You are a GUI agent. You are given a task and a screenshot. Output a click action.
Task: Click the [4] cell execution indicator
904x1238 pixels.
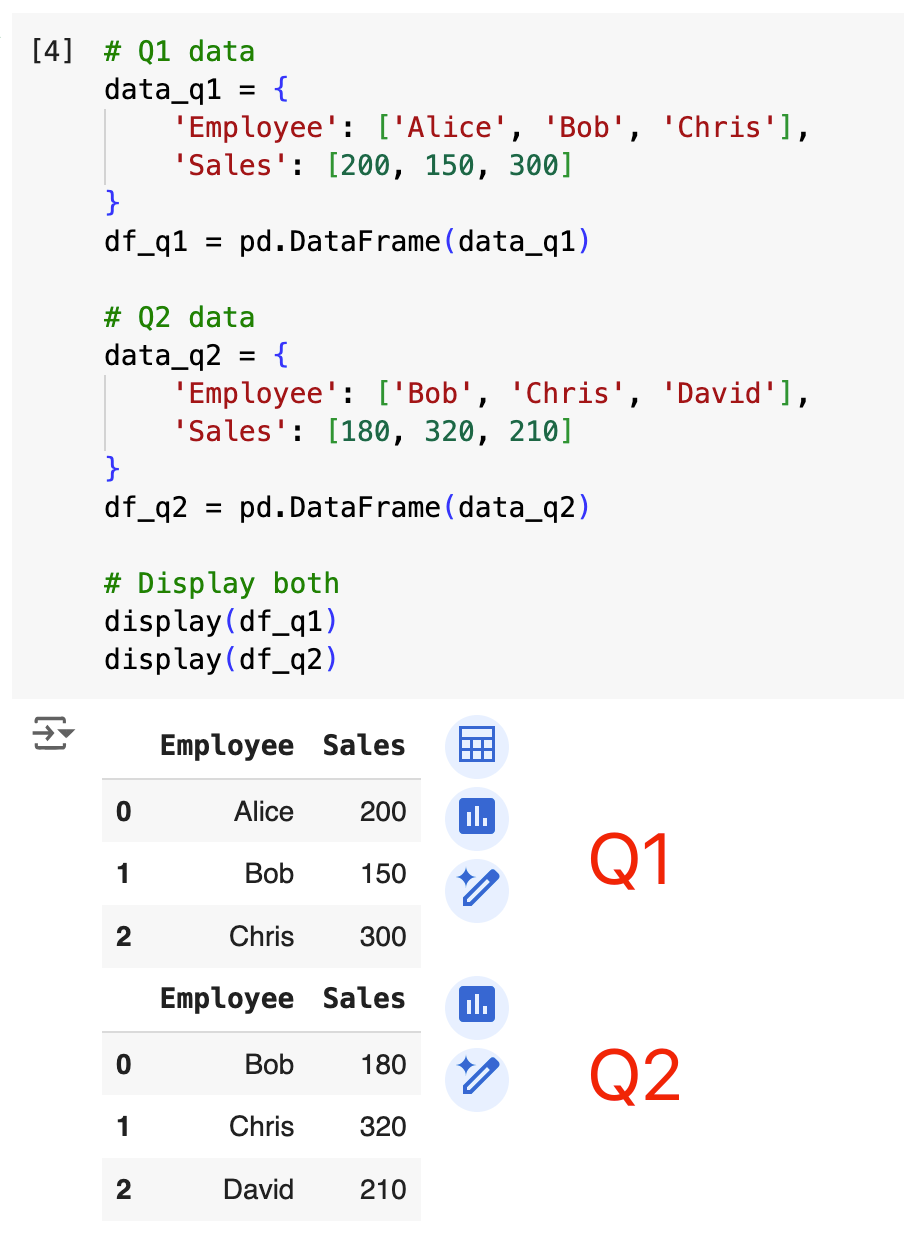point(52,51)
